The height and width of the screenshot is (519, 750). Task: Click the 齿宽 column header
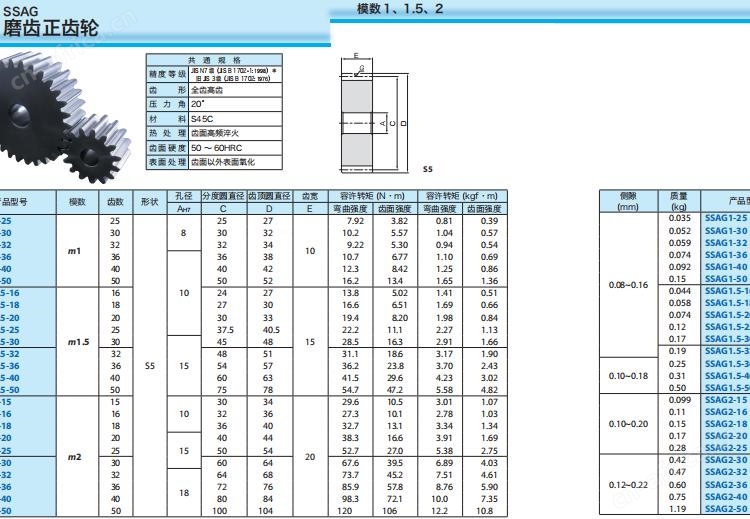pyautogui.click(x=310, y=196)
